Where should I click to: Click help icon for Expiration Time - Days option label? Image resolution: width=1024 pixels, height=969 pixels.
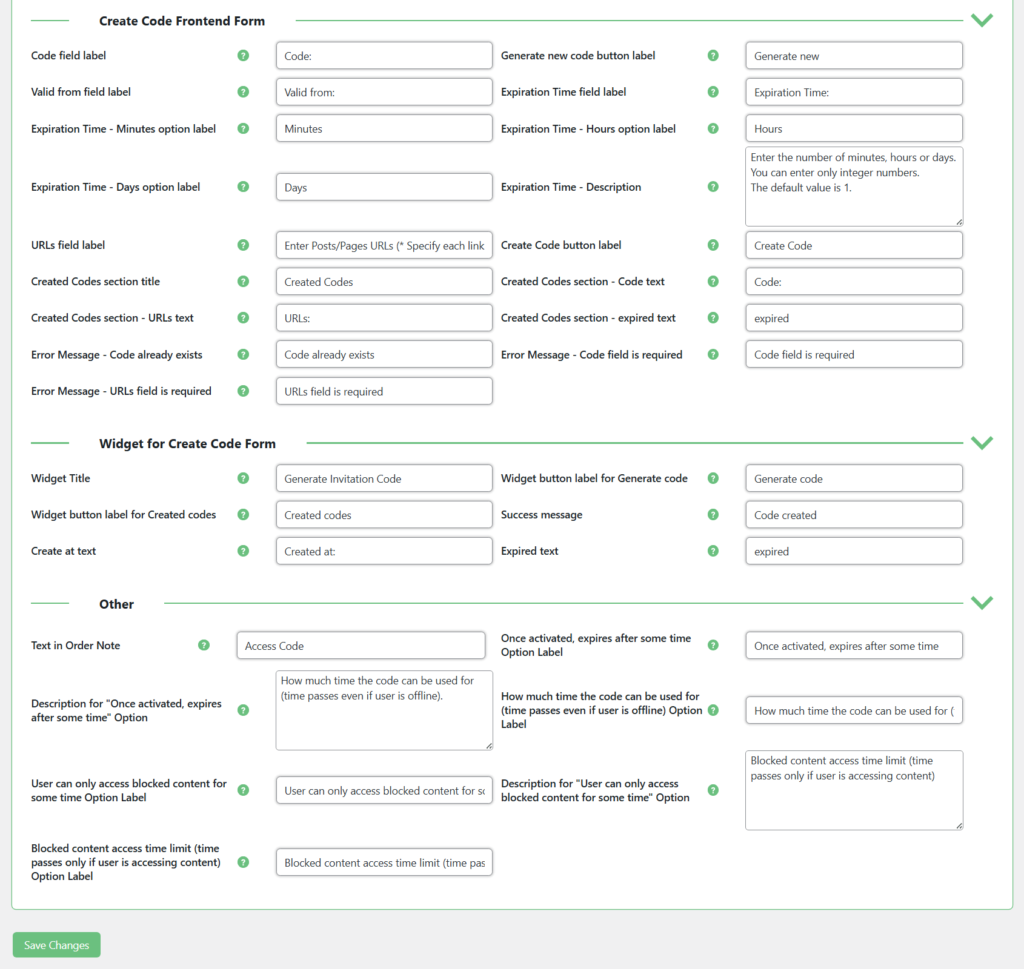(x=243, y=186)
